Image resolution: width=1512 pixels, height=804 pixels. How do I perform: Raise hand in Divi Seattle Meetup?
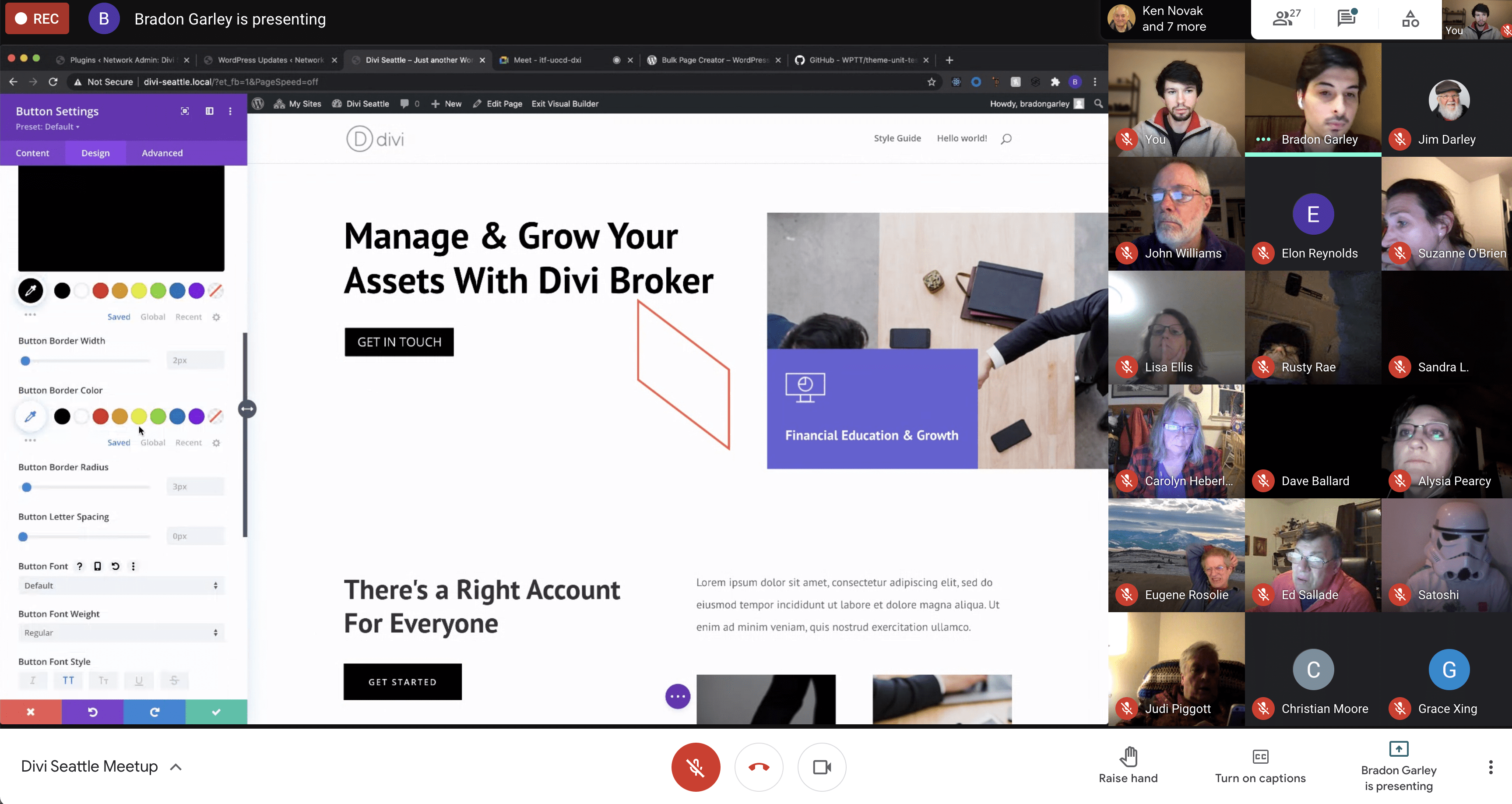click(x=1128, y=763)
